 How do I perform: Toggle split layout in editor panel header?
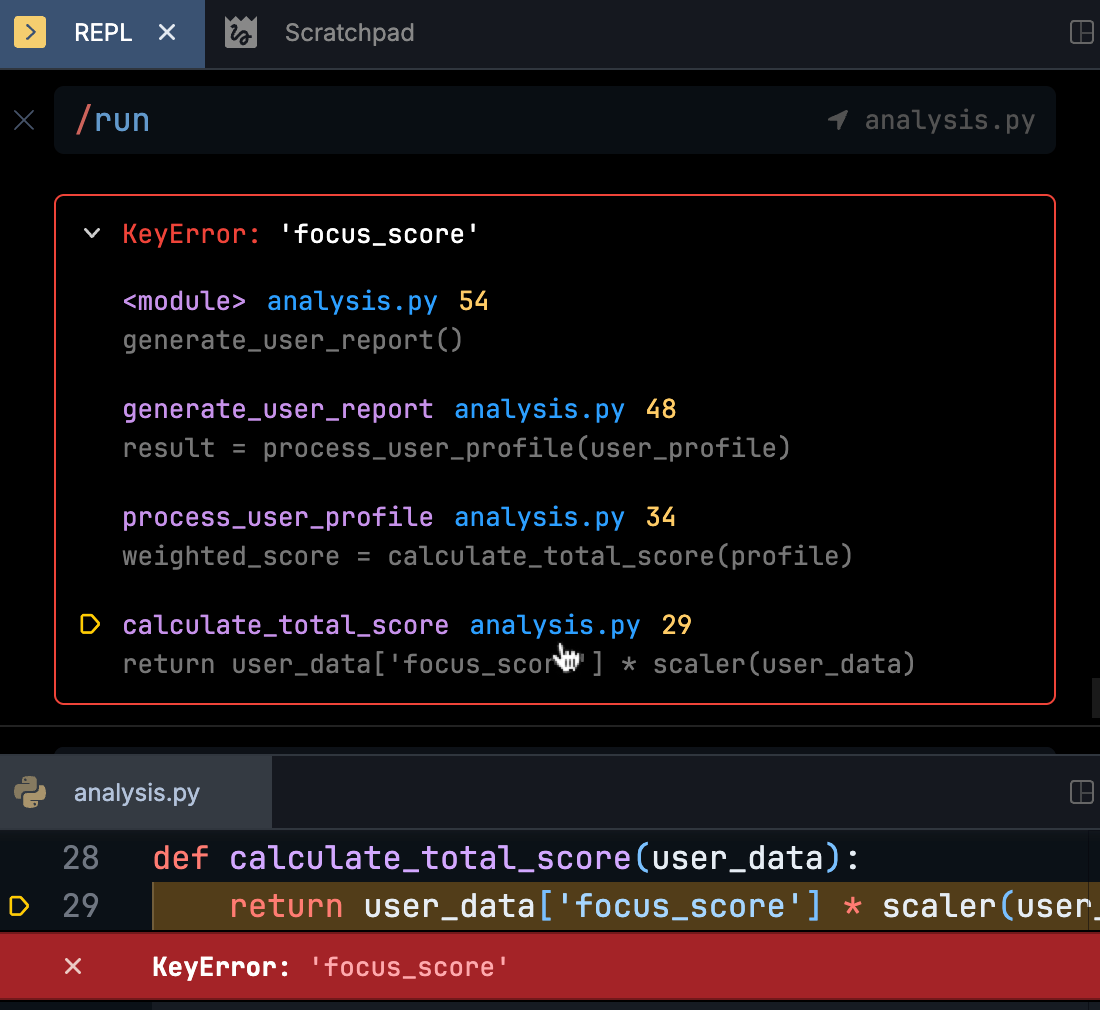1081,793
